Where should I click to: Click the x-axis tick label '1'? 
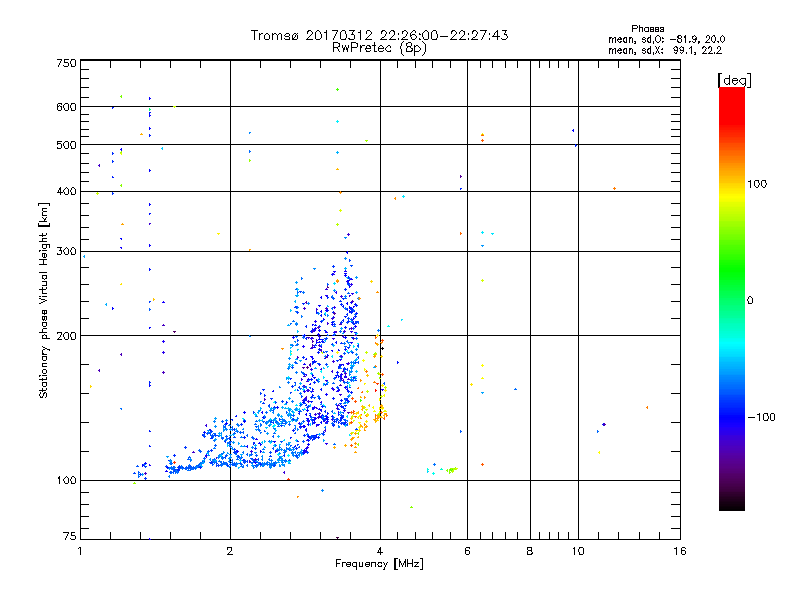(80, 551)
